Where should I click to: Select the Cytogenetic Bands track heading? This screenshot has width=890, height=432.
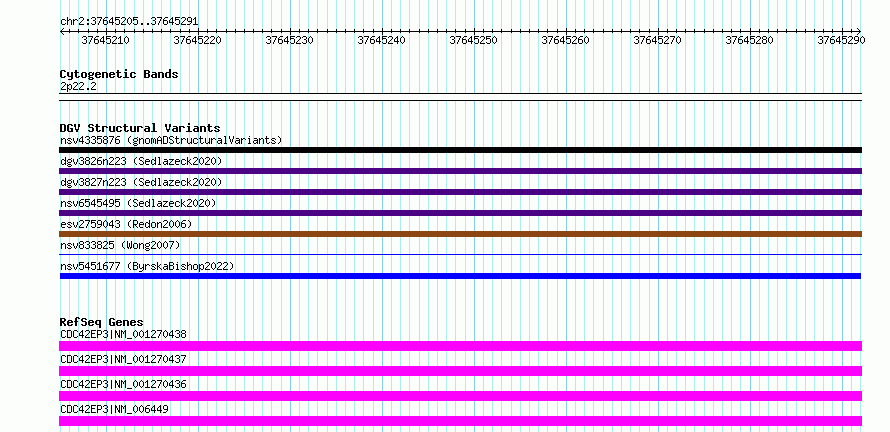click(119, 74)
